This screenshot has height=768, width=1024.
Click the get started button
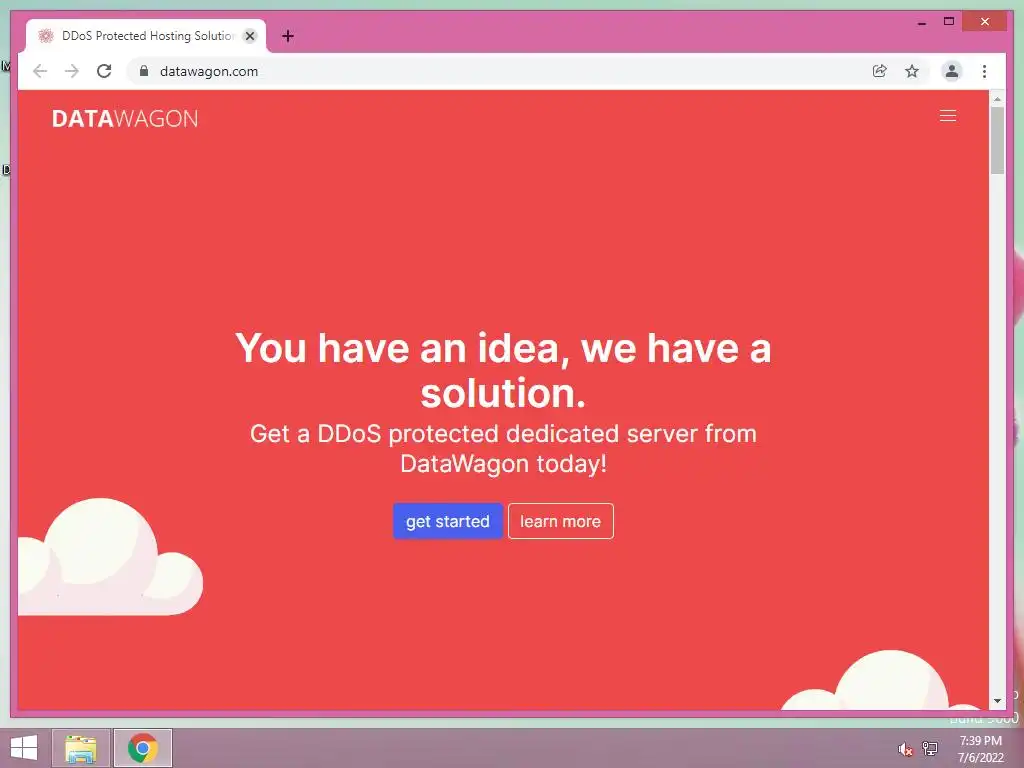pos(447,521)
